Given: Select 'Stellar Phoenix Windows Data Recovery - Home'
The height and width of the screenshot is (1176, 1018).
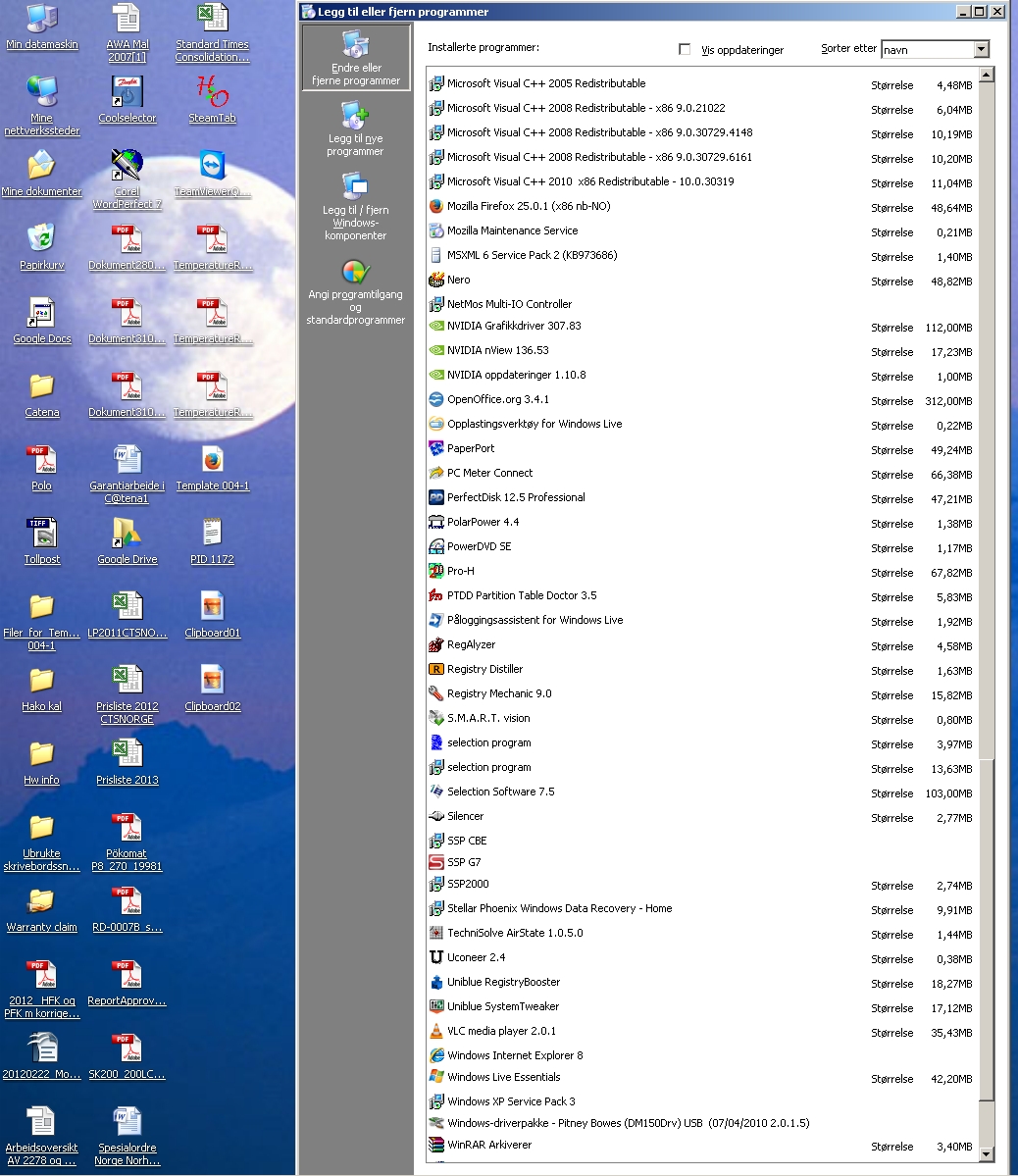Looking at the screenshot, I should [702, 909].
